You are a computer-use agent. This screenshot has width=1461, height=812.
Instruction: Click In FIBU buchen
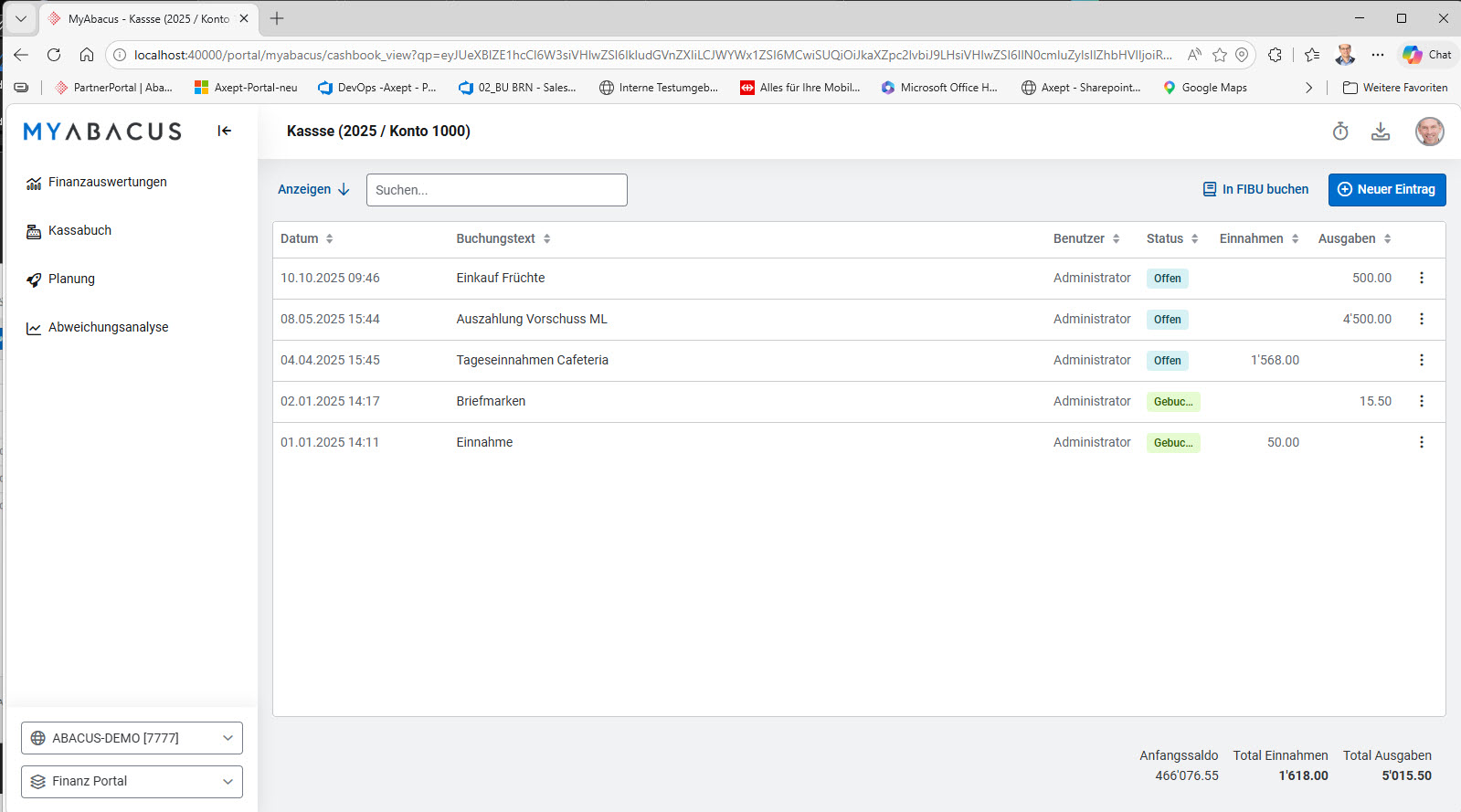pos(1255,189)
